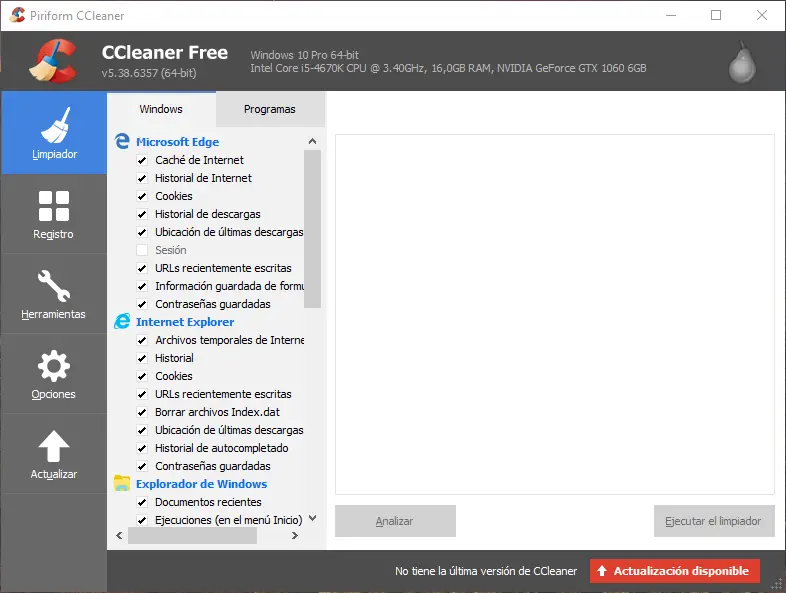The width and height of the screenshot is (786, 593).
Task: Click the horizontal scroll left arrow
Action: [x=119, y=535]
